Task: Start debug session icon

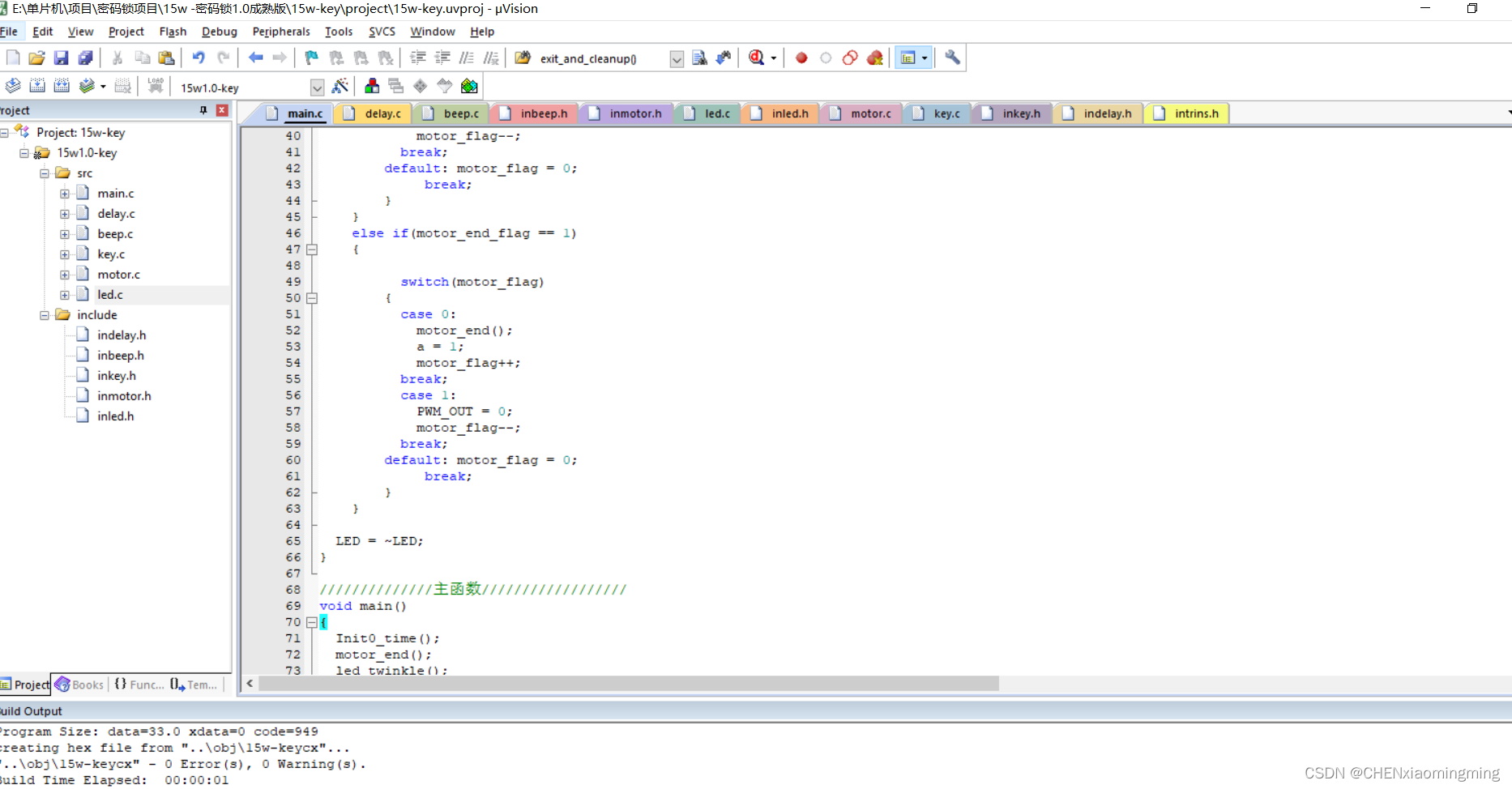Action: coord(756,58)
